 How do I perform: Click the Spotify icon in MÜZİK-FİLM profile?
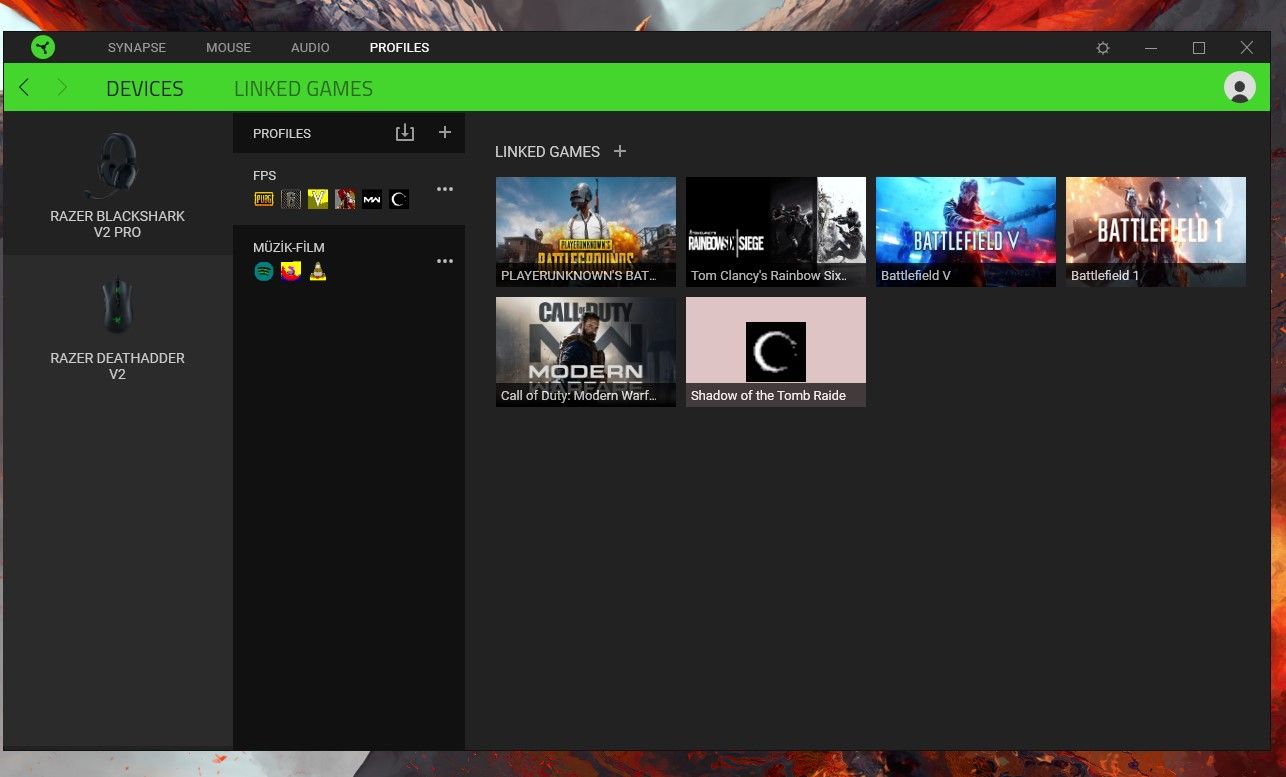(264, 271)
